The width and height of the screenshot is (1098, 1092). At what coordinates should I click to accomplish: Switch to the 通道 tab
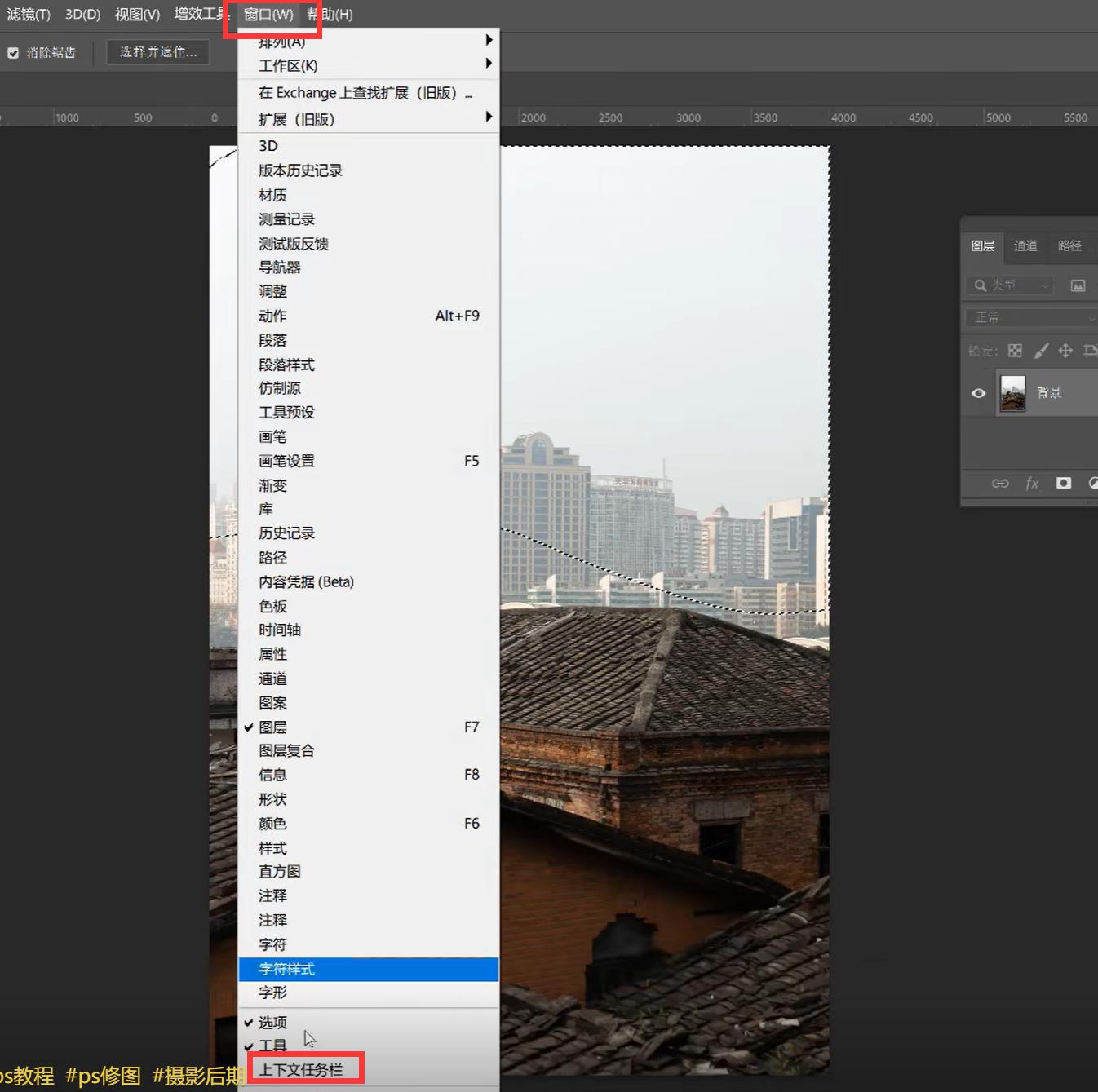point(1025,246)
